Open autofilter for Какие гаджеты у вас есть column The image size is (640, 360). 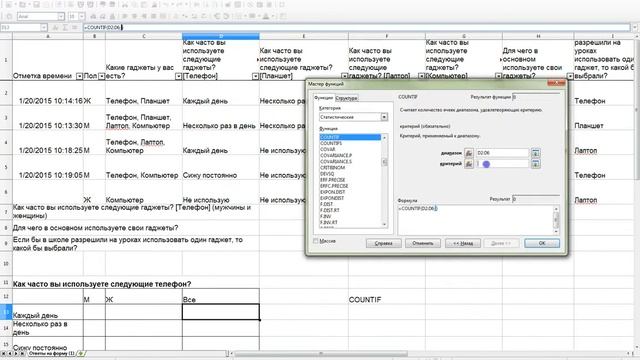pos(178,76)
